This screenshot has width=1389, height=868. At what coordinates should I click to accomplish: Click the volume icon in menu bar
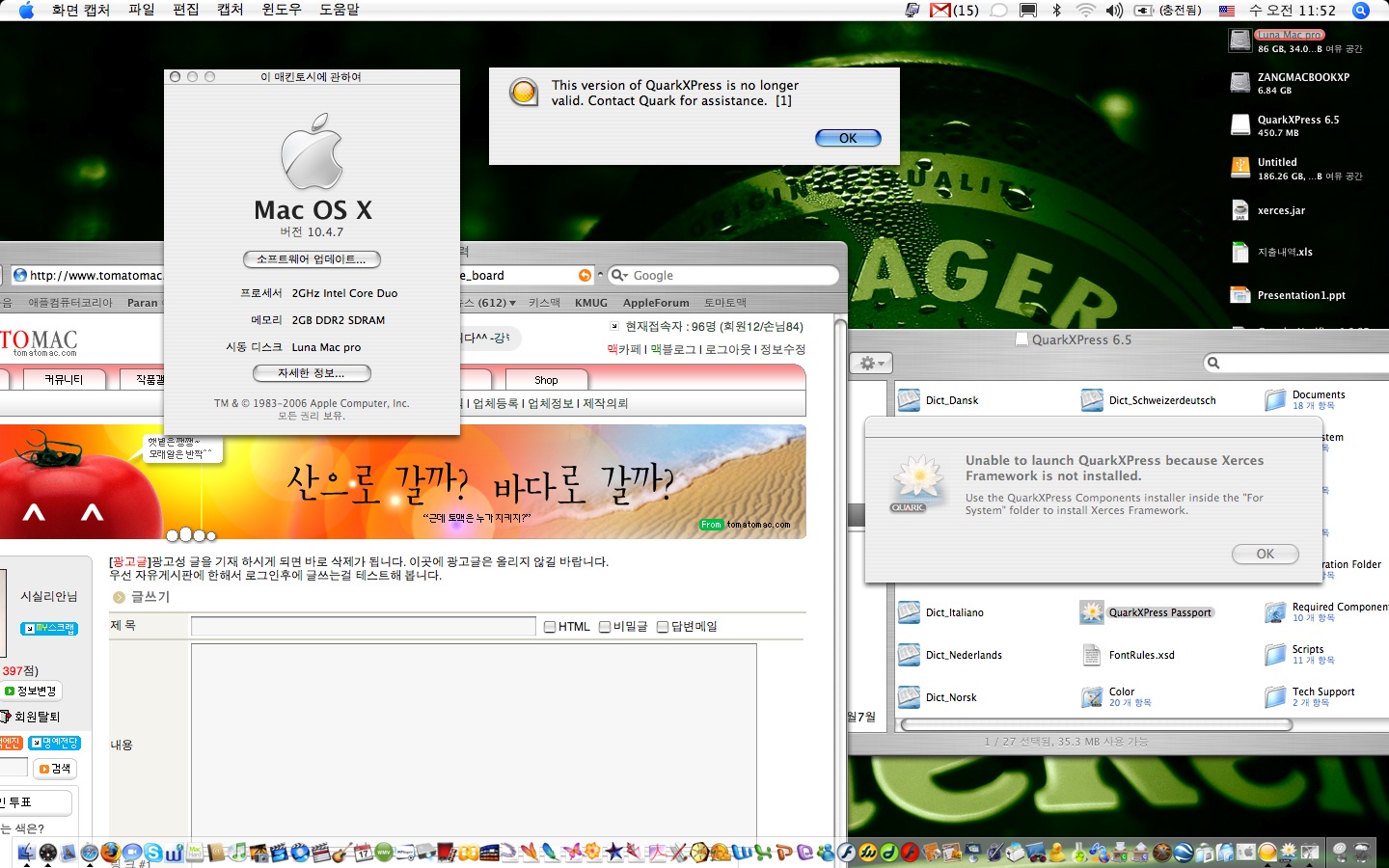click(1114, 11)
